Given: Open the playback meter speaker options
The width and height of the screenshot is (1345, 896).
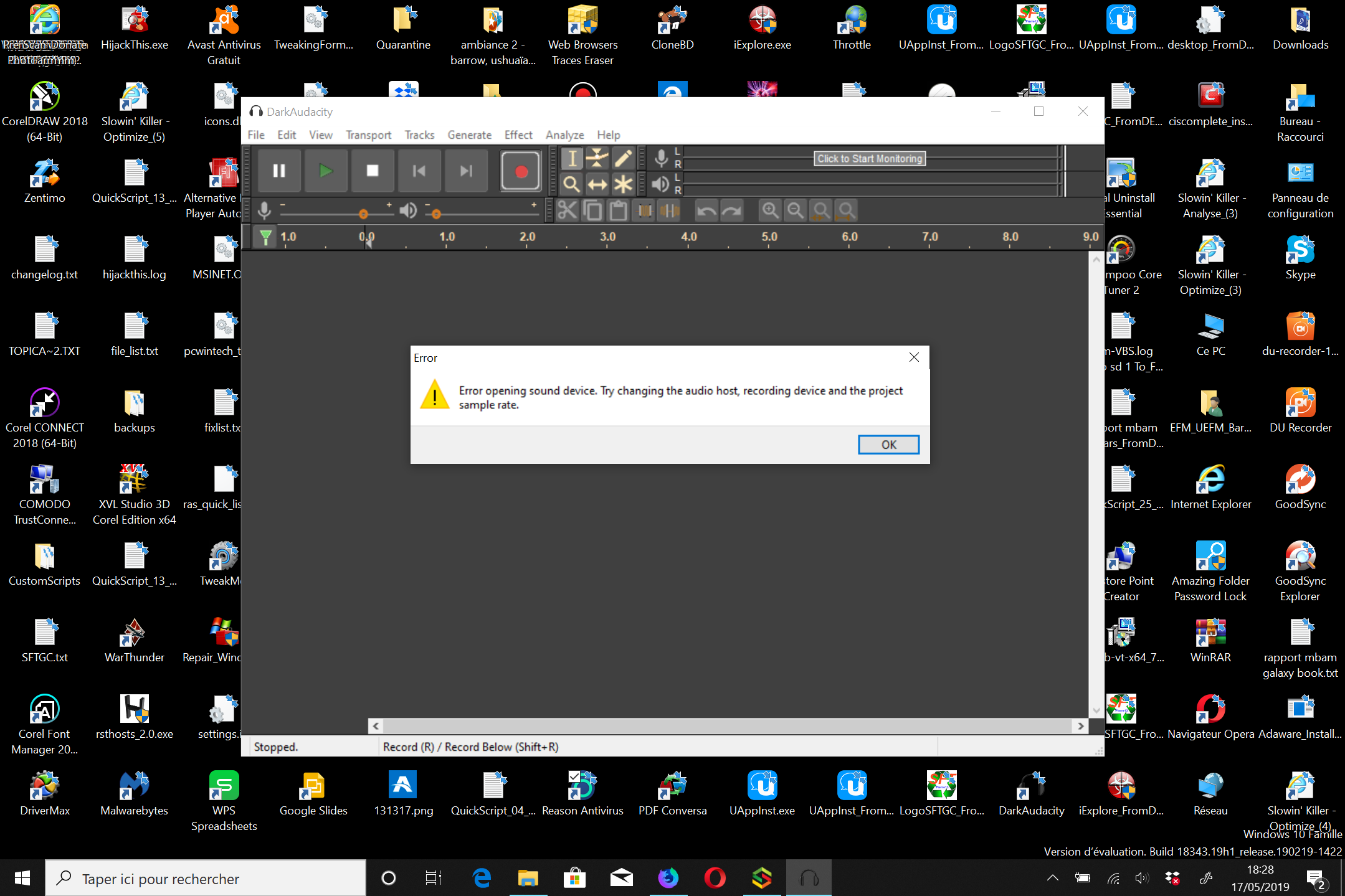Looking at the screenshot, I should [661, 184].
